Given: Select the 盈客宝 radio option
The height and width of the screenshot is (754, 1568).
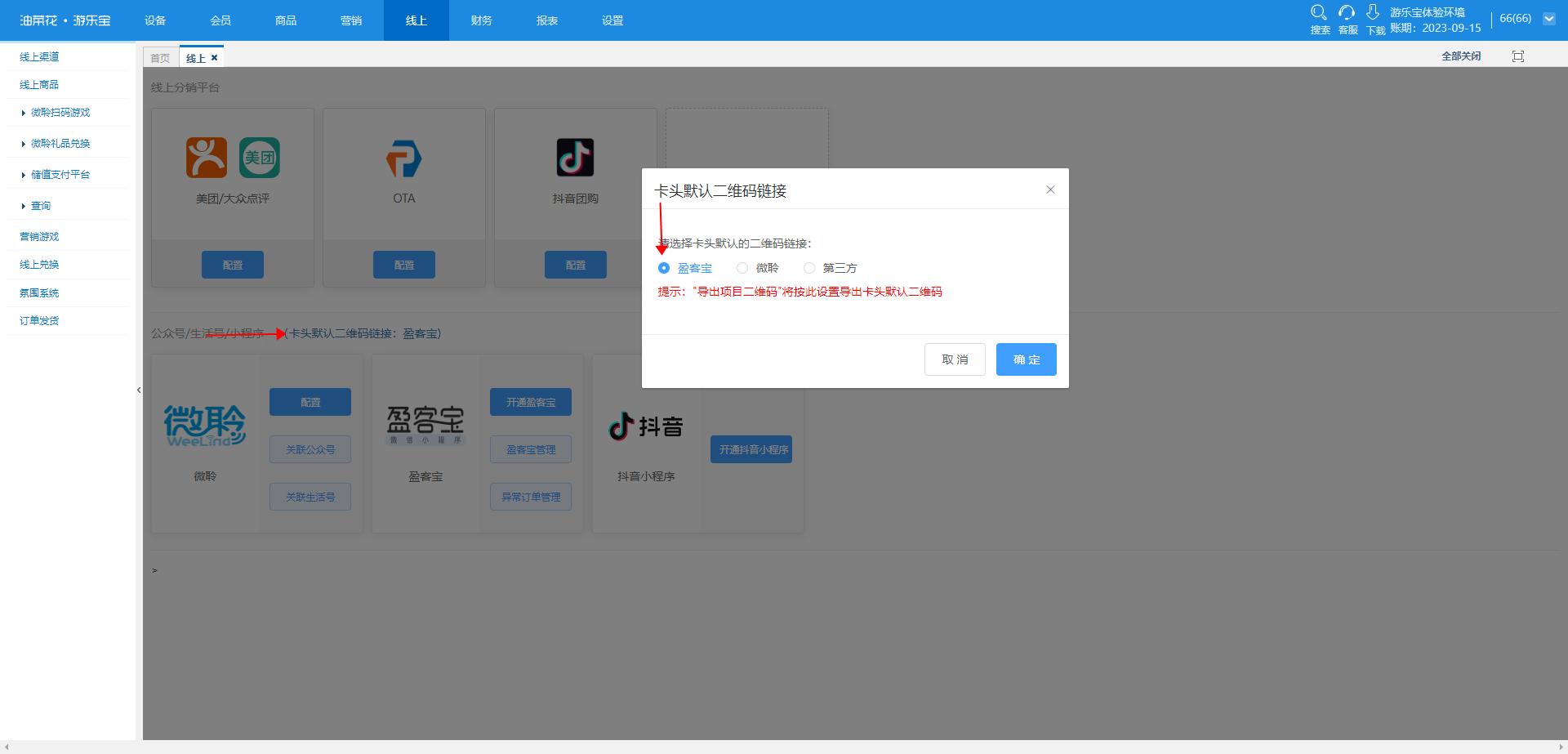Looking at the screenshot, I should (x=664, y=268).
